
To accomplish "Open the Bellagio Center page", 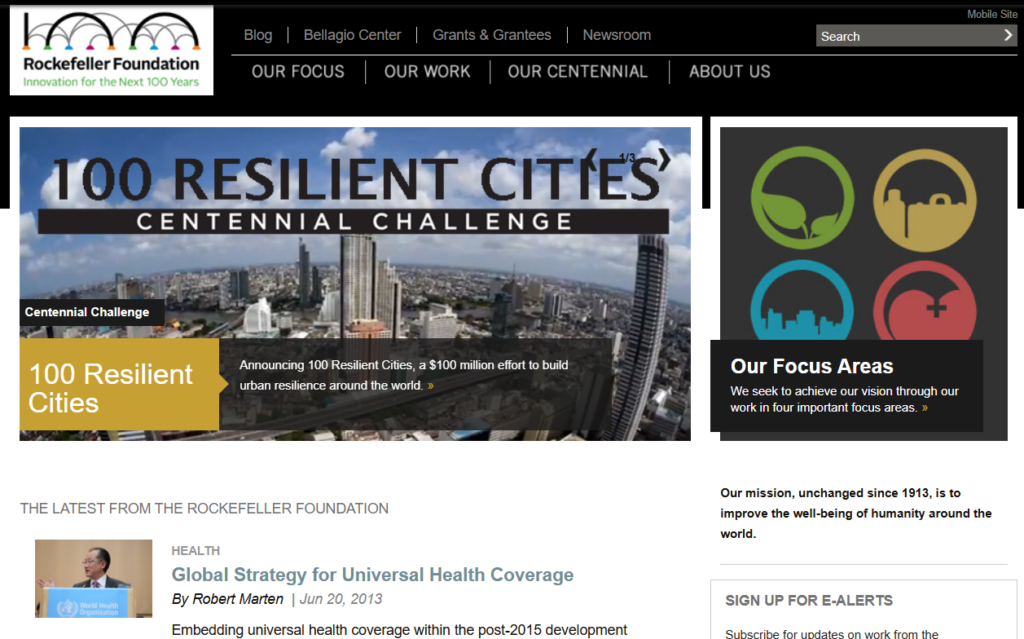I will 352,35.
